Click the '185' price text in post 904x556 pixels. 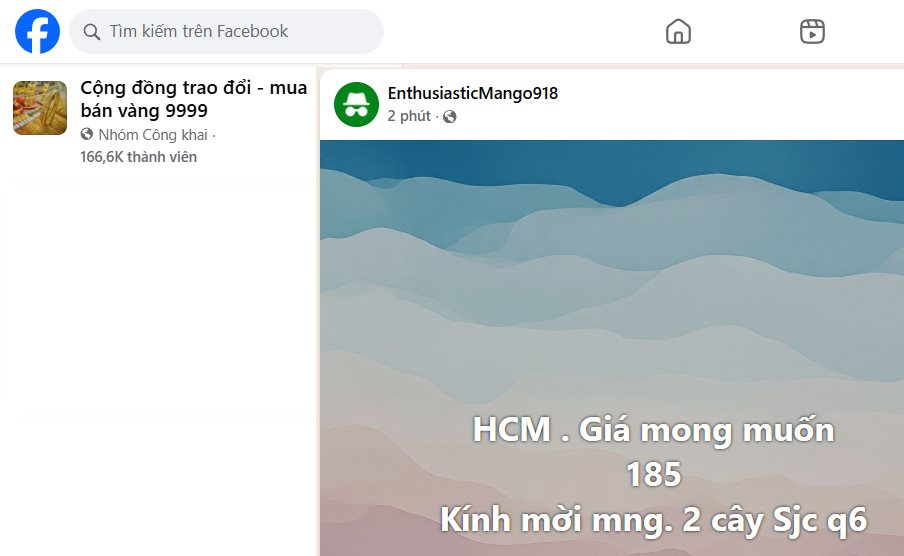654,475
